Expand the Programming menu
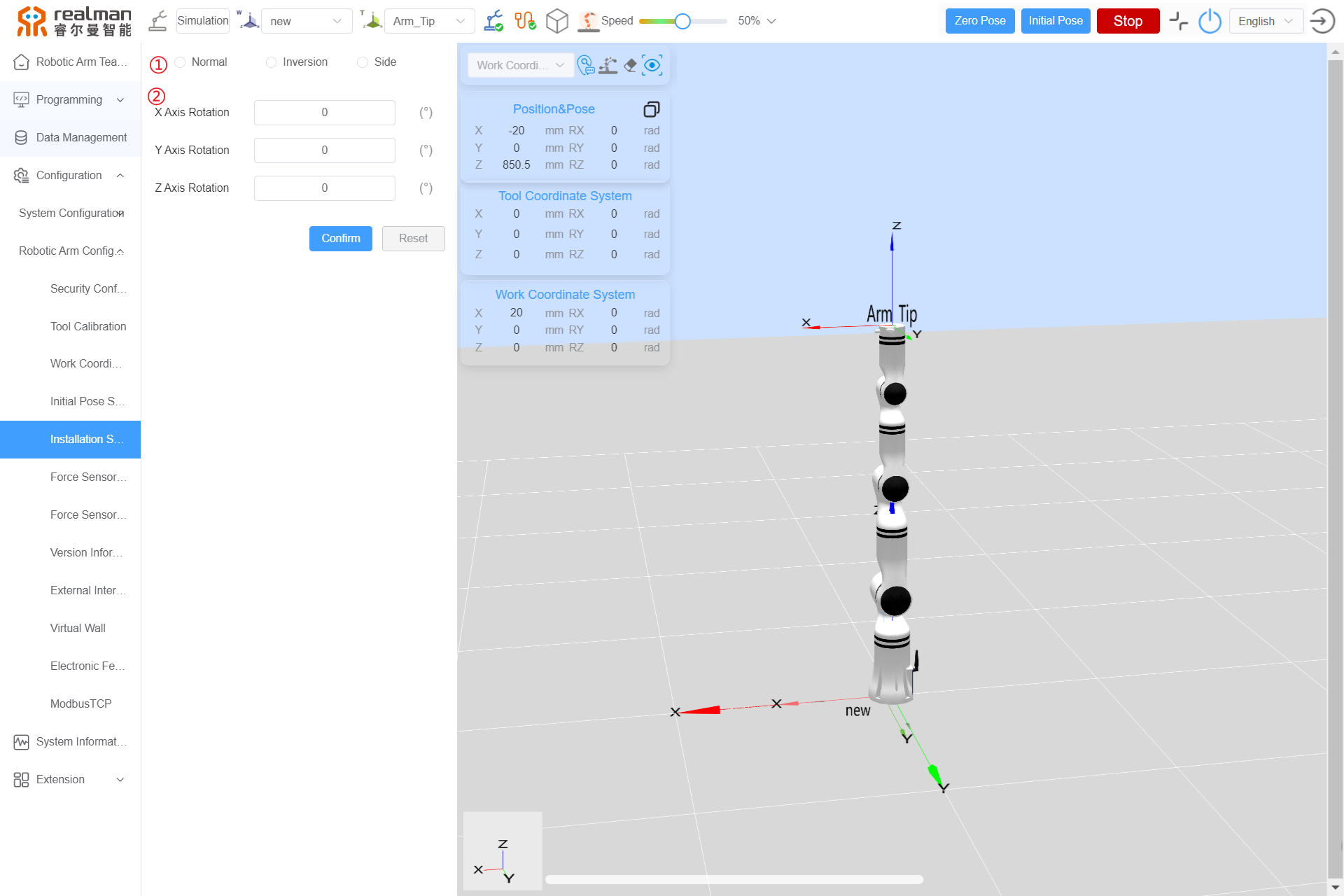 70,99
